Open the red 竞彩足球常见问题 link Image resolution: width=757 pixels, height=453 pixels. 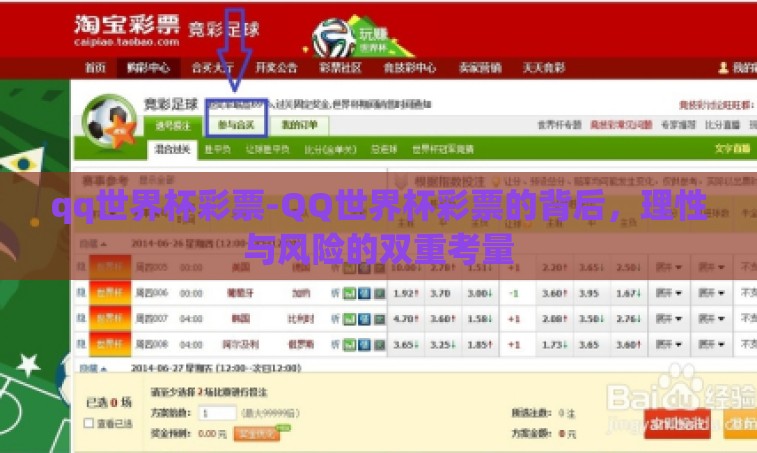coord(621,125)
